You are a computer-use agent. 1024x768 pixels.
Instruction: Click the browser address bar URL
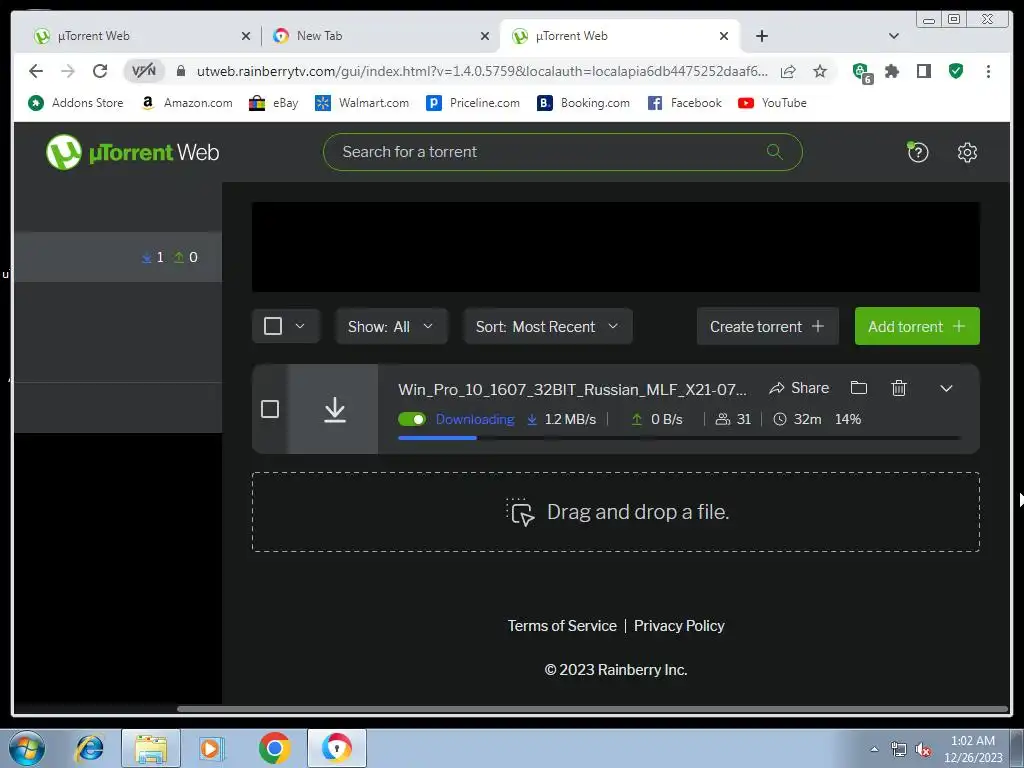(x=482, y=71)
